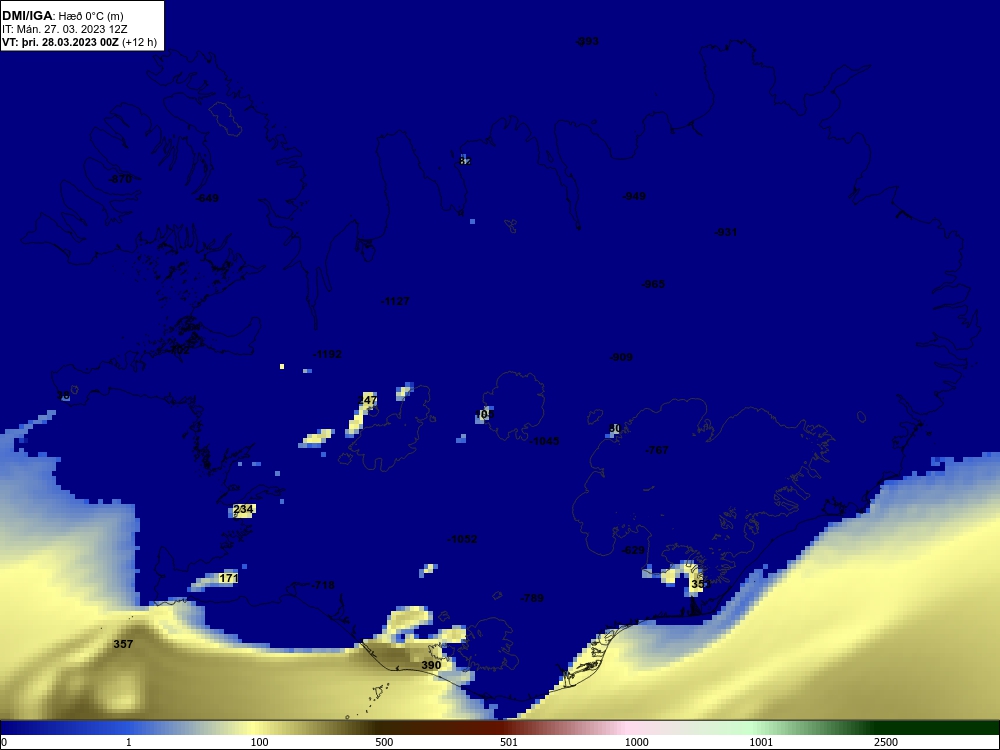Screen dimensions: 1000x750
Task: Click the legend label 1000
Action: 636,742
